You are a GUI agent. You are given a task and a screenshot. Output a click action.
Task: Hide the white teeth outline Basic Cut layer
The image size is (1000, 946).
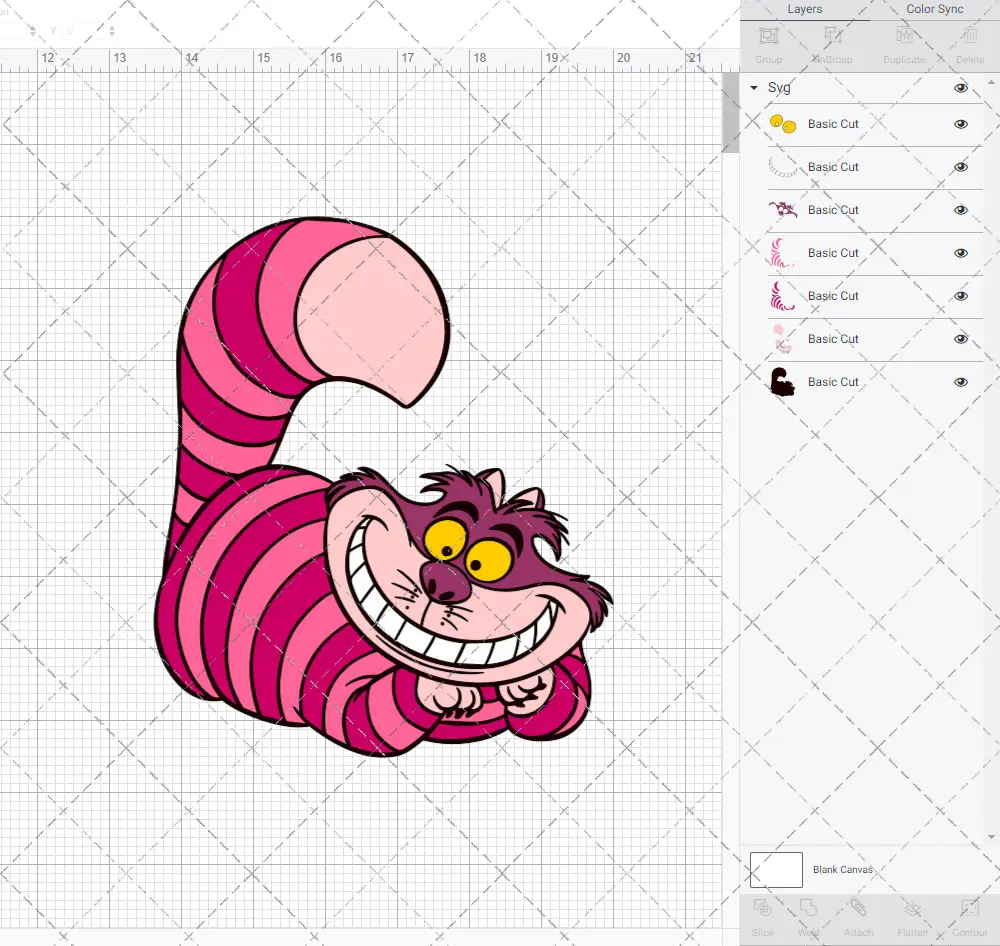(x=960, y=167)
